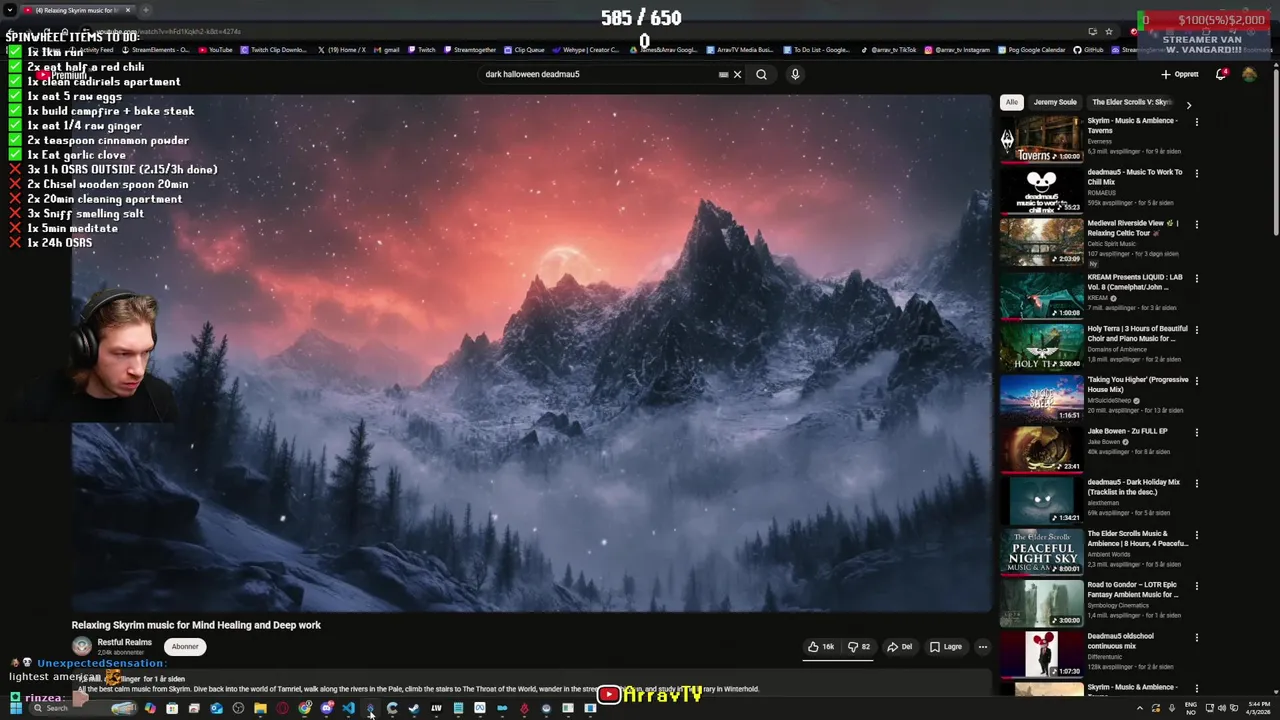1280x720 pixels.
Task: Open options menu for KREAM Presents LIQUID video
Action: click(x=1196, y=278)
